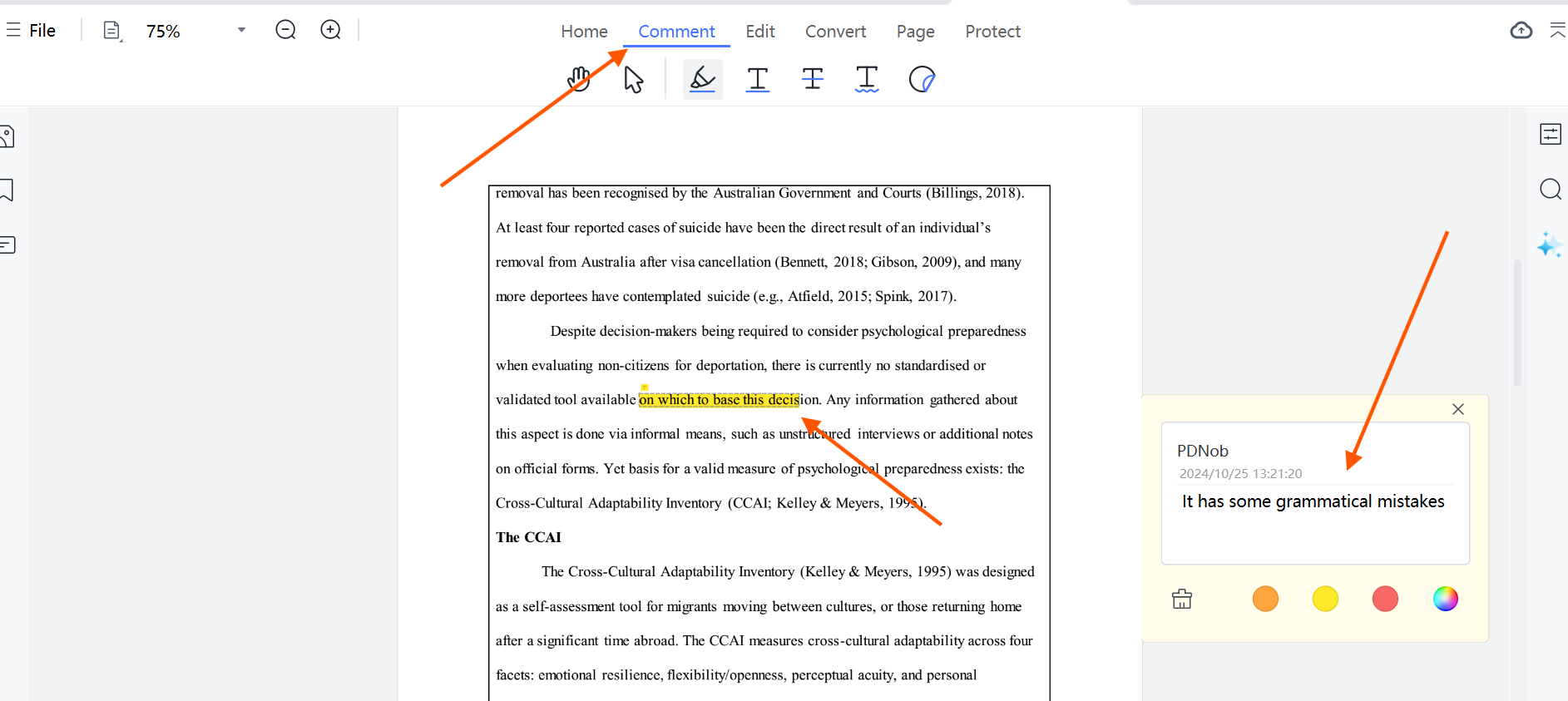Select the arrow Select tool

tap(633, 80)
